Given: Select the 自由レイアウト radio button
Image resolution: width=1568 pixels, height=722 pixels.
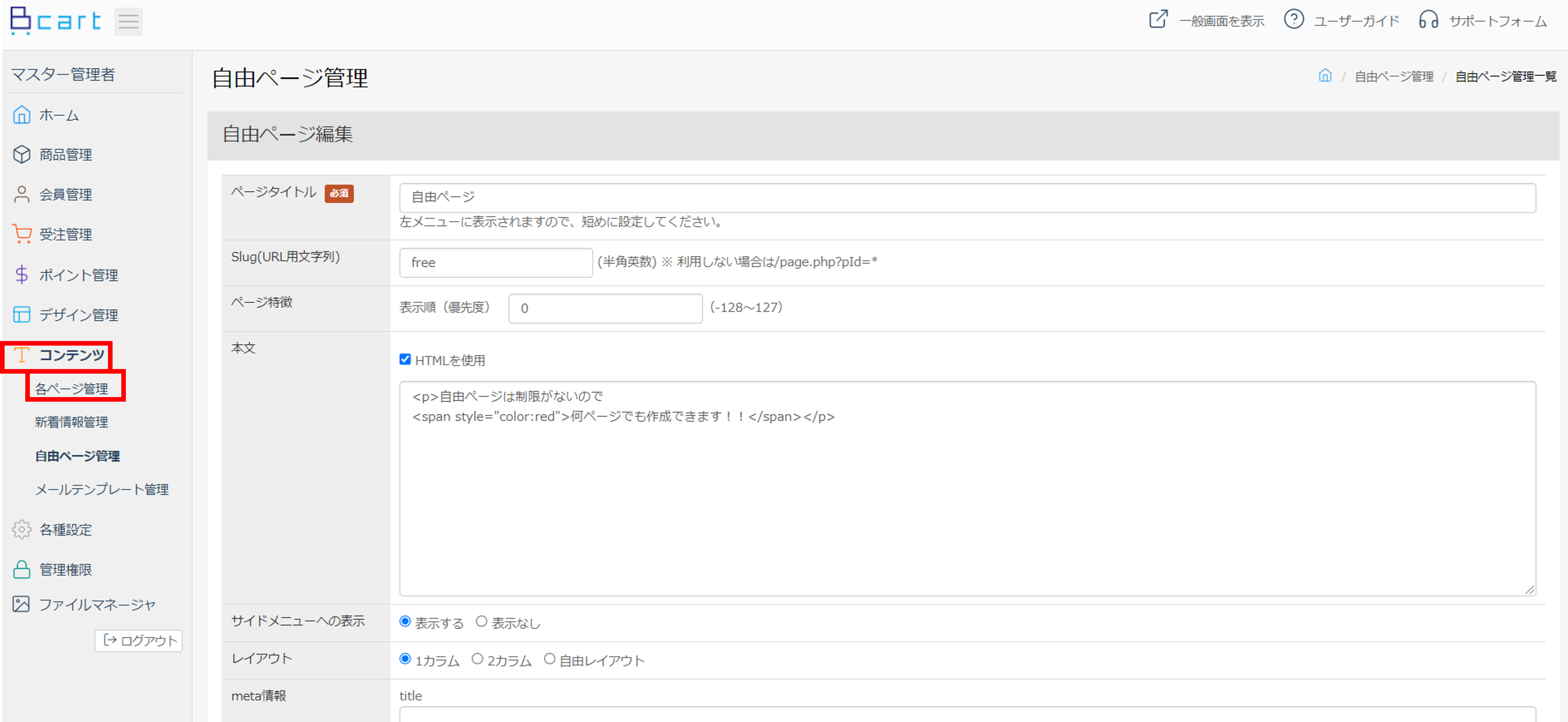Looking at the screenshot, I should coord(549,659).
